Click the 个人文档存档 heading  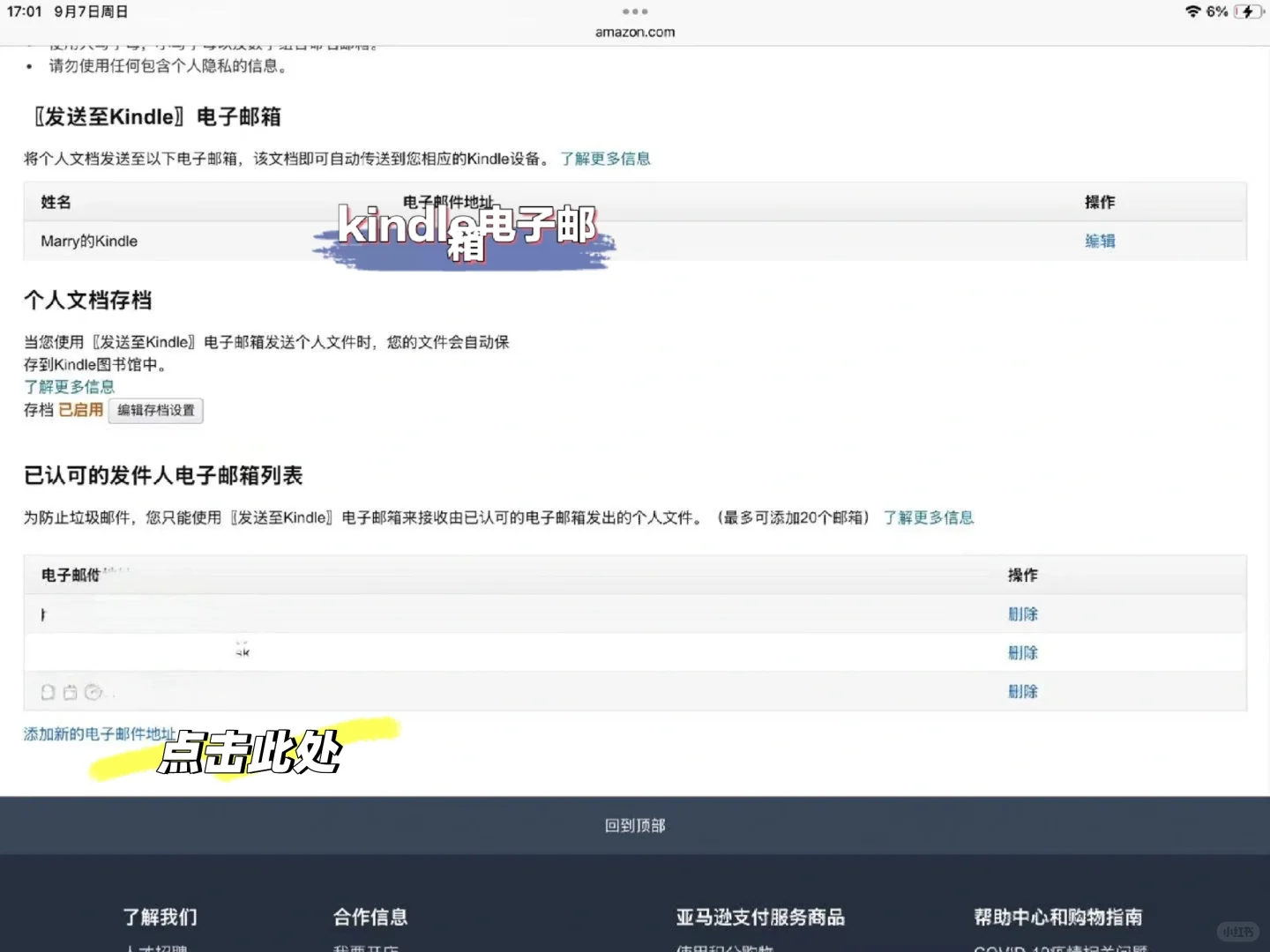tap(88, 301)
